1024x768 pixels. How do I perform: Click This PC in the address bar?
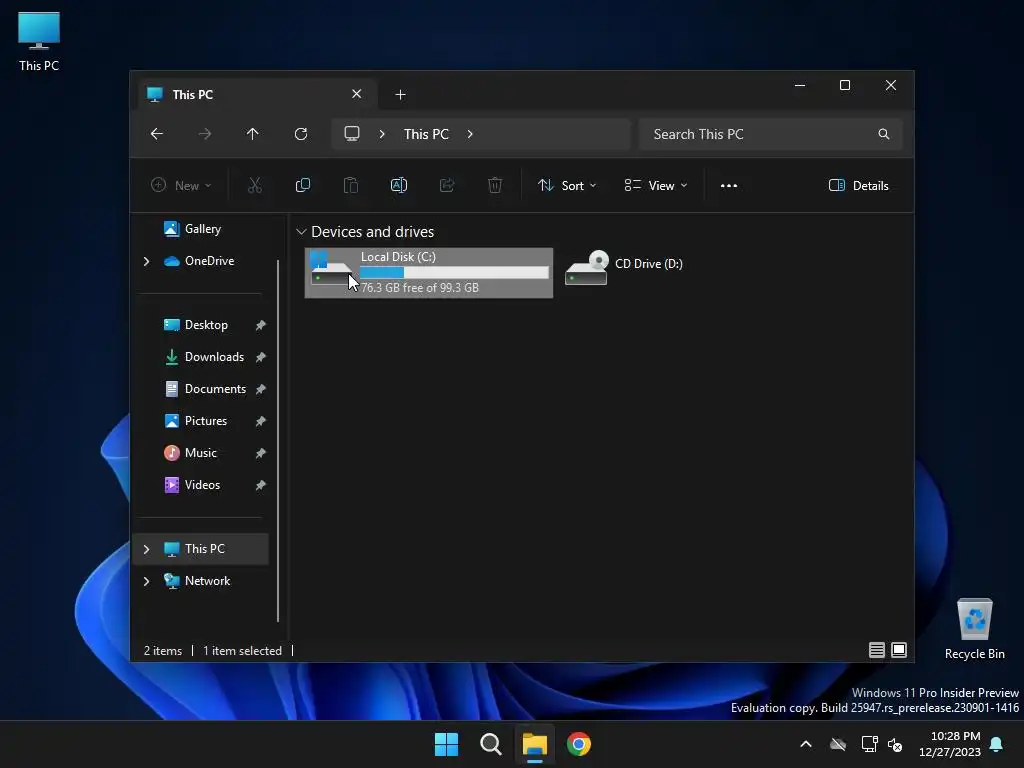point(426,134)
